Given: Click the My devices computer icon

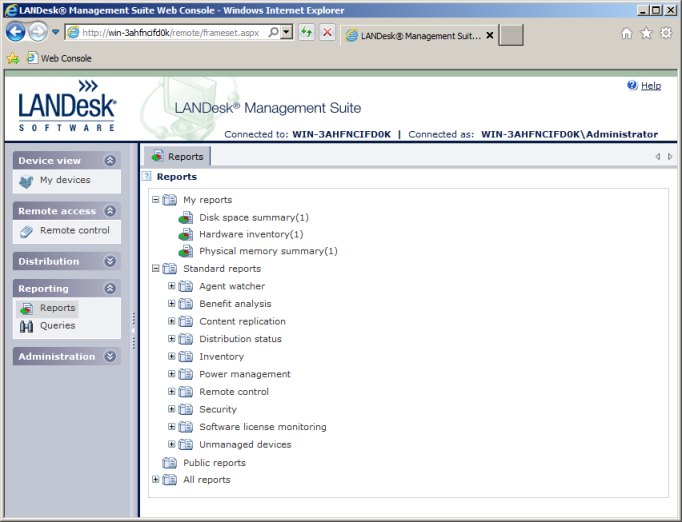Looking at the screenshot, I should (x=26, y=181).
